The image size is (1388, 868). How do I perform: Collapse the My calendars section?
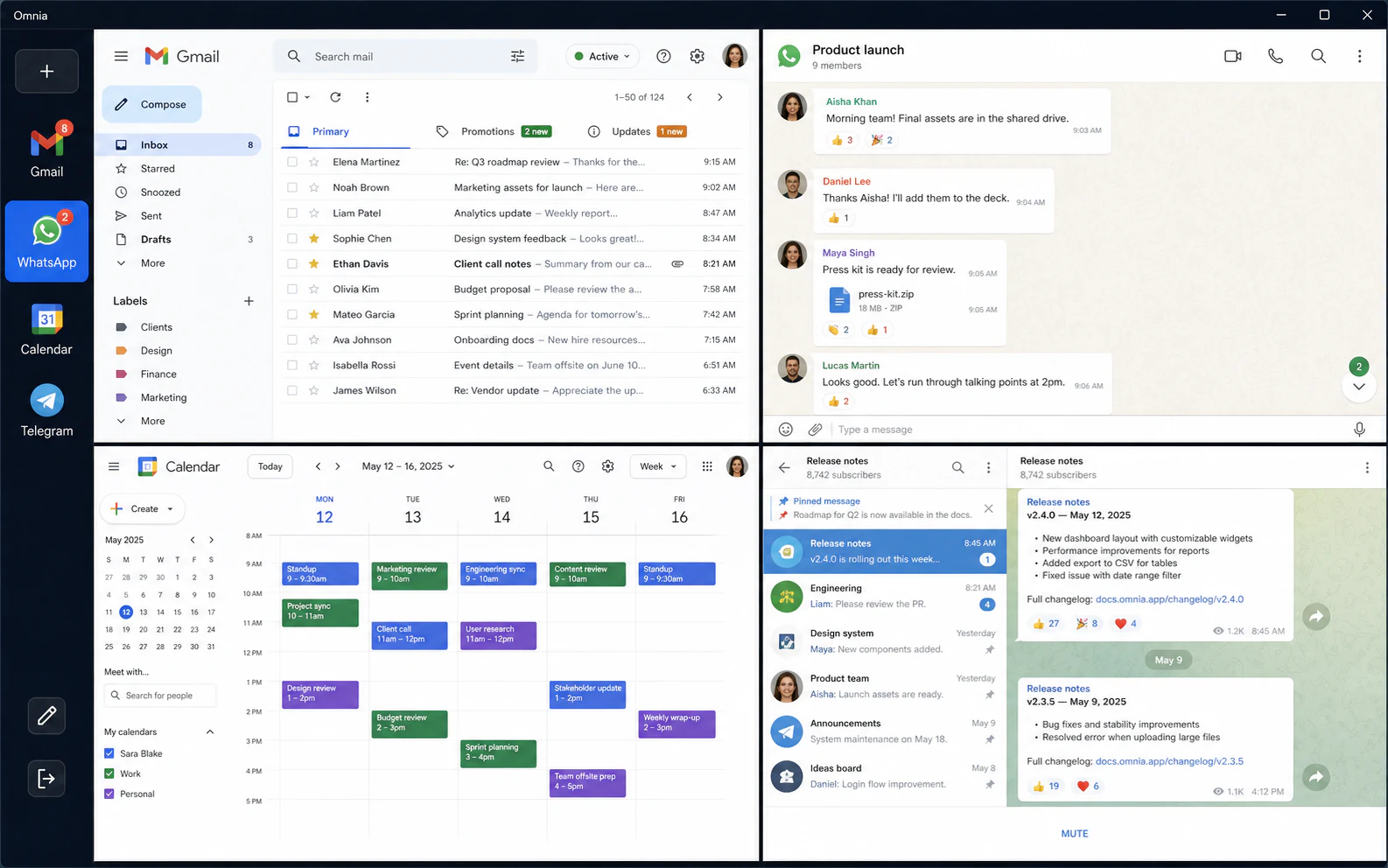click(210, 731)
